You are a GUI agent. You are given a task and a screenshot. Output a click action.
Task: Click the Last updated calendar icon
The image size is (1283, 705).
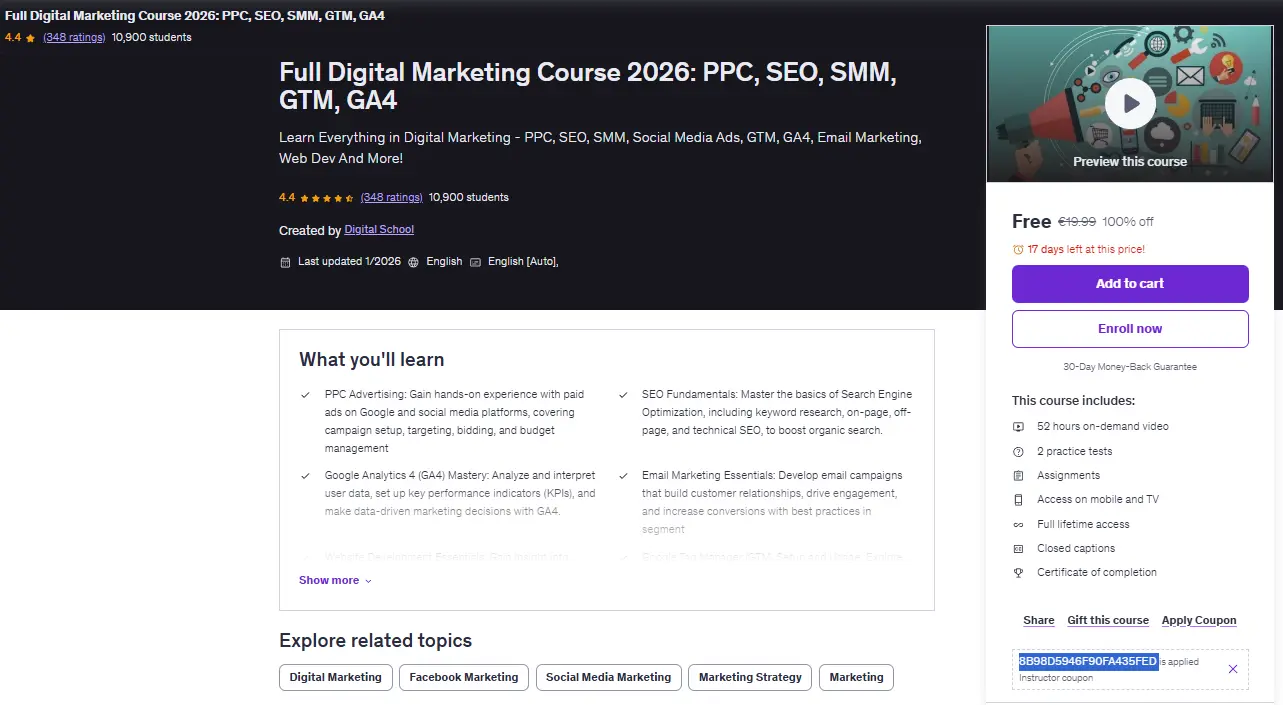coord(285,262)
